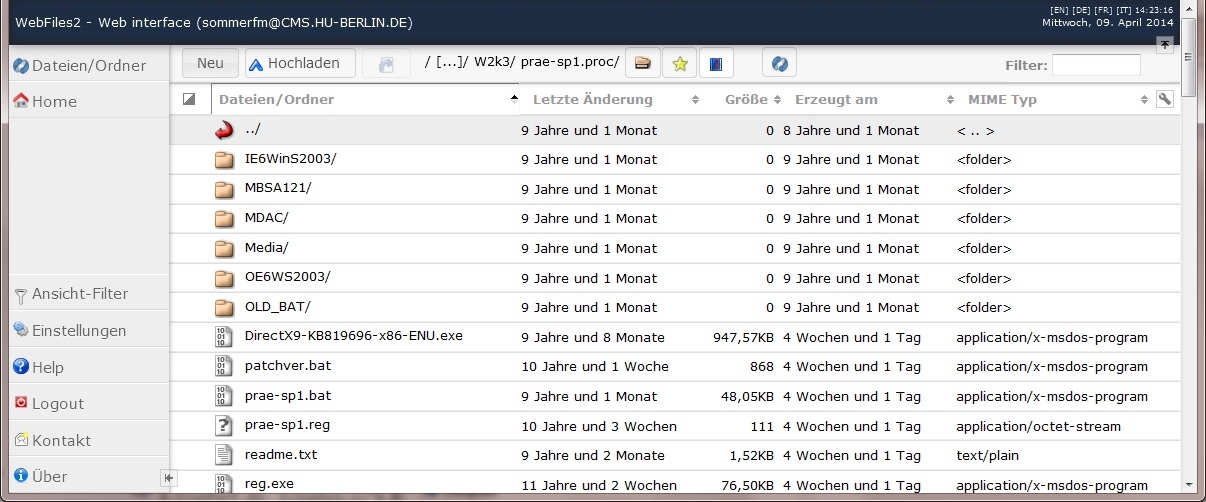Click into the Filter text field
This screenshot has width=1206, height=502.
[1096, 65]
